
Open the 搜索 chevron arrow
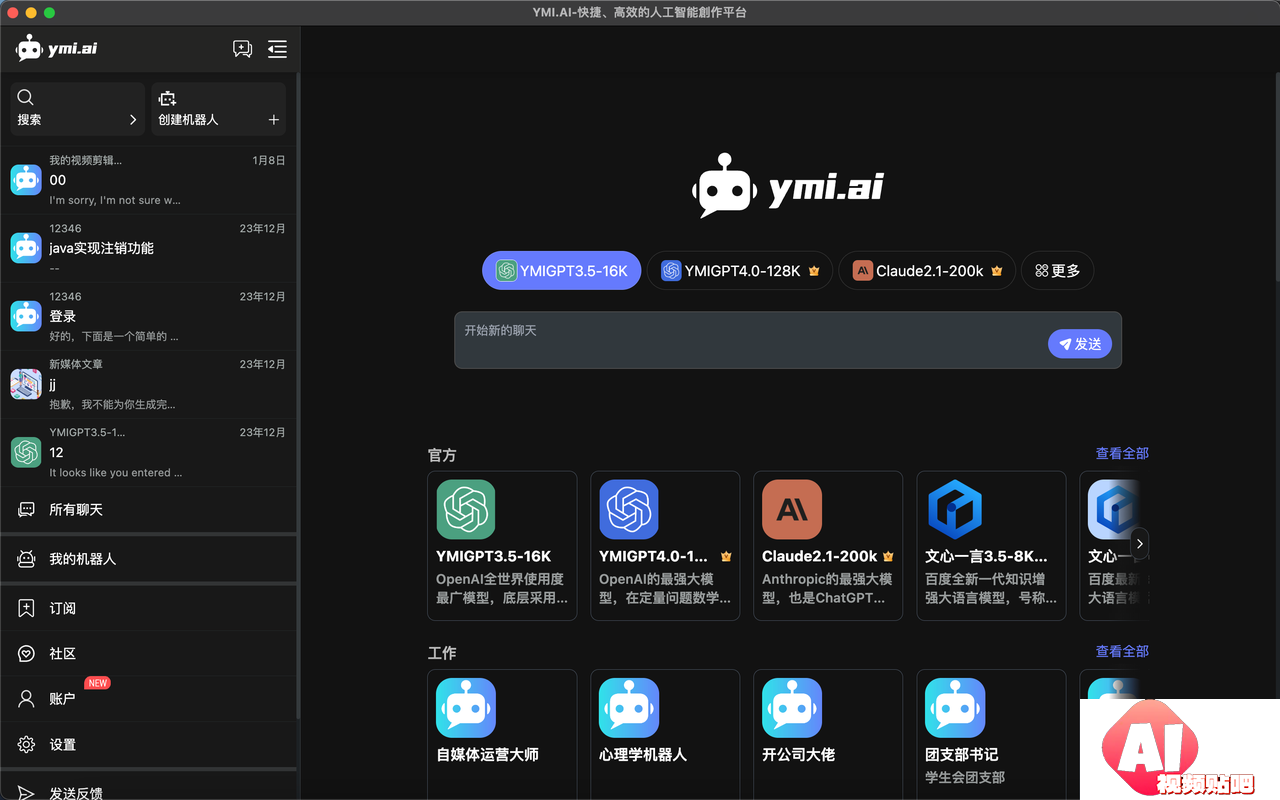pyautogui.click(x=133, y=120)
